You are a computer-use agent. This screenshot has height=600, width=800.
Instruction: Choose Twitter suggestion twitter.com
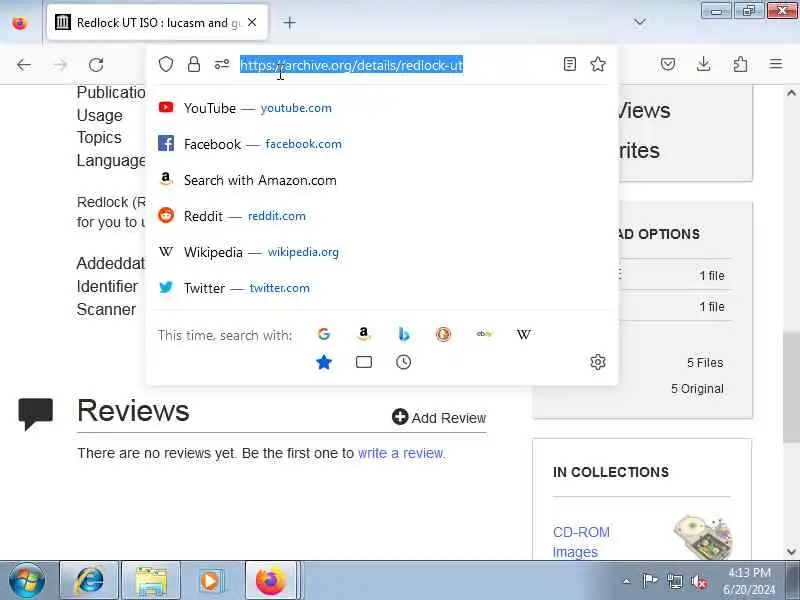pyautogui.click(x=382, y=288)
